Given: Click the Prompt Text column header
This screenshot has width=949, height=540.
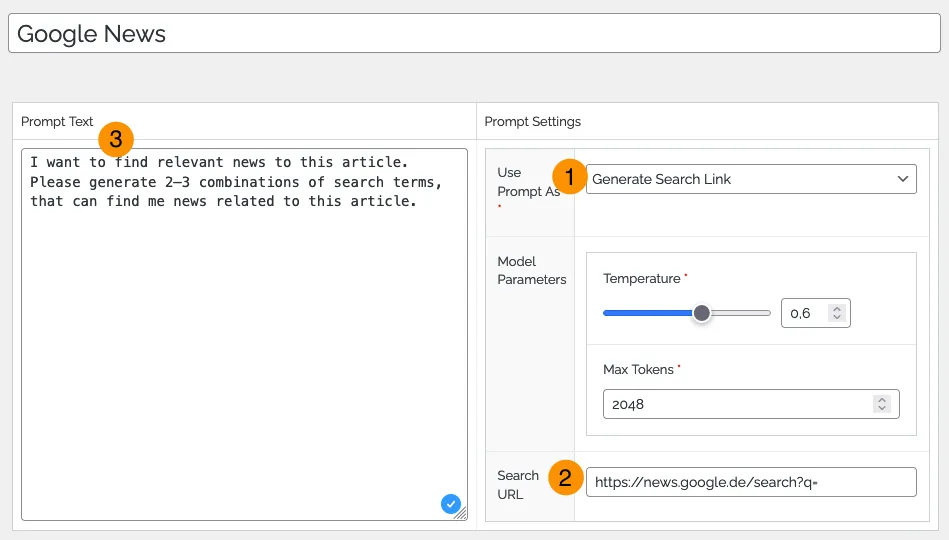Looking at the screenshot, I should pos(57,122).
